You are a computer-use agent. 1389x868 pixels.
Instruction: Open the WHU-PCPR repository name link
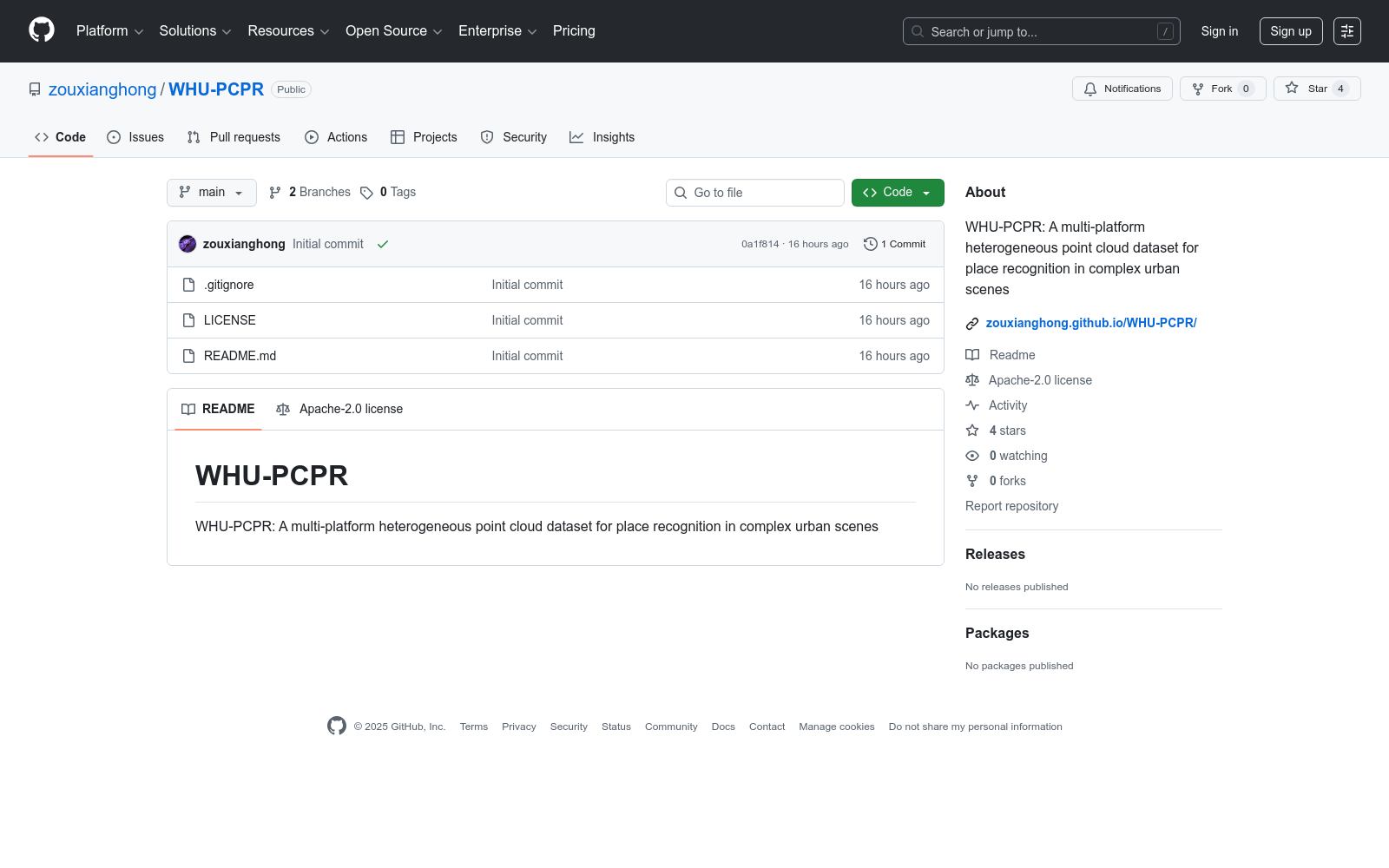[216, 89]
